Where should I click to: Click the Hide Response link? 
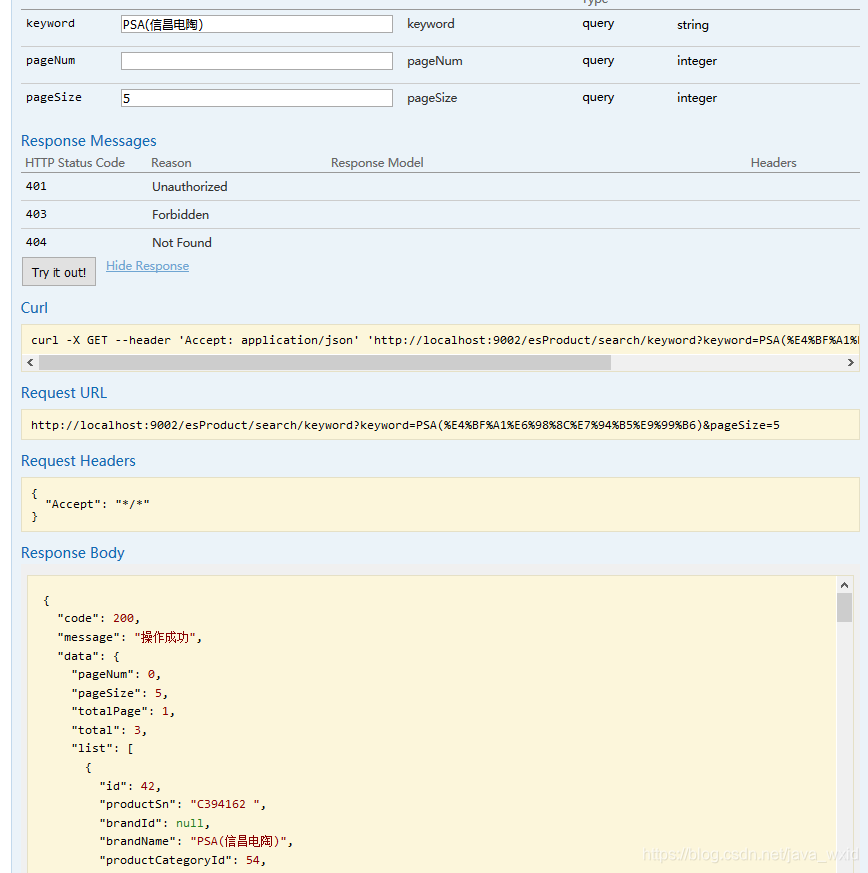pyautogui.click(x=148, y=266)
